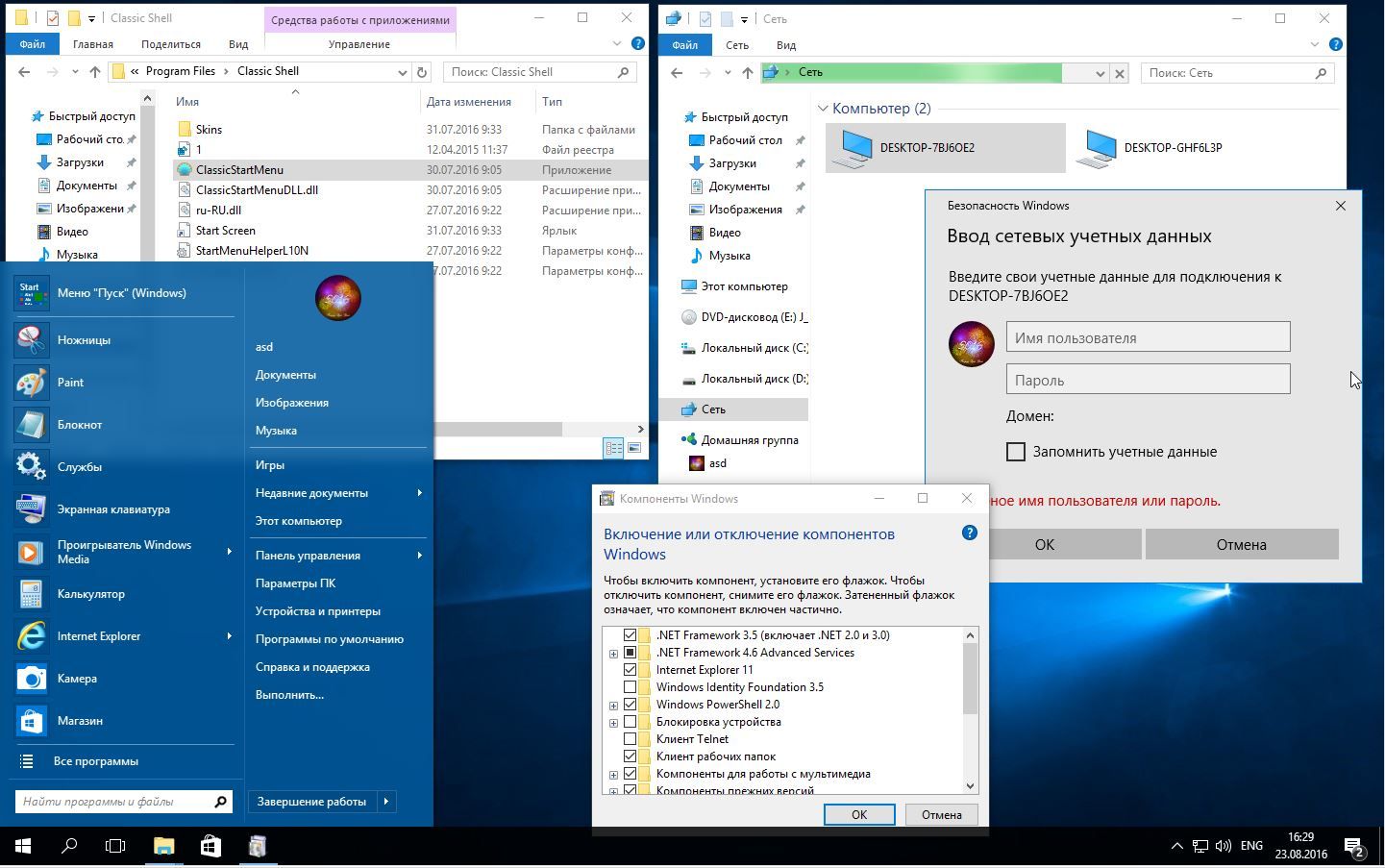1385x868 pixels.
Task: Select DESKTOP-7BJ6OE2 computer in Сеть window
Action: click(946, 148)
